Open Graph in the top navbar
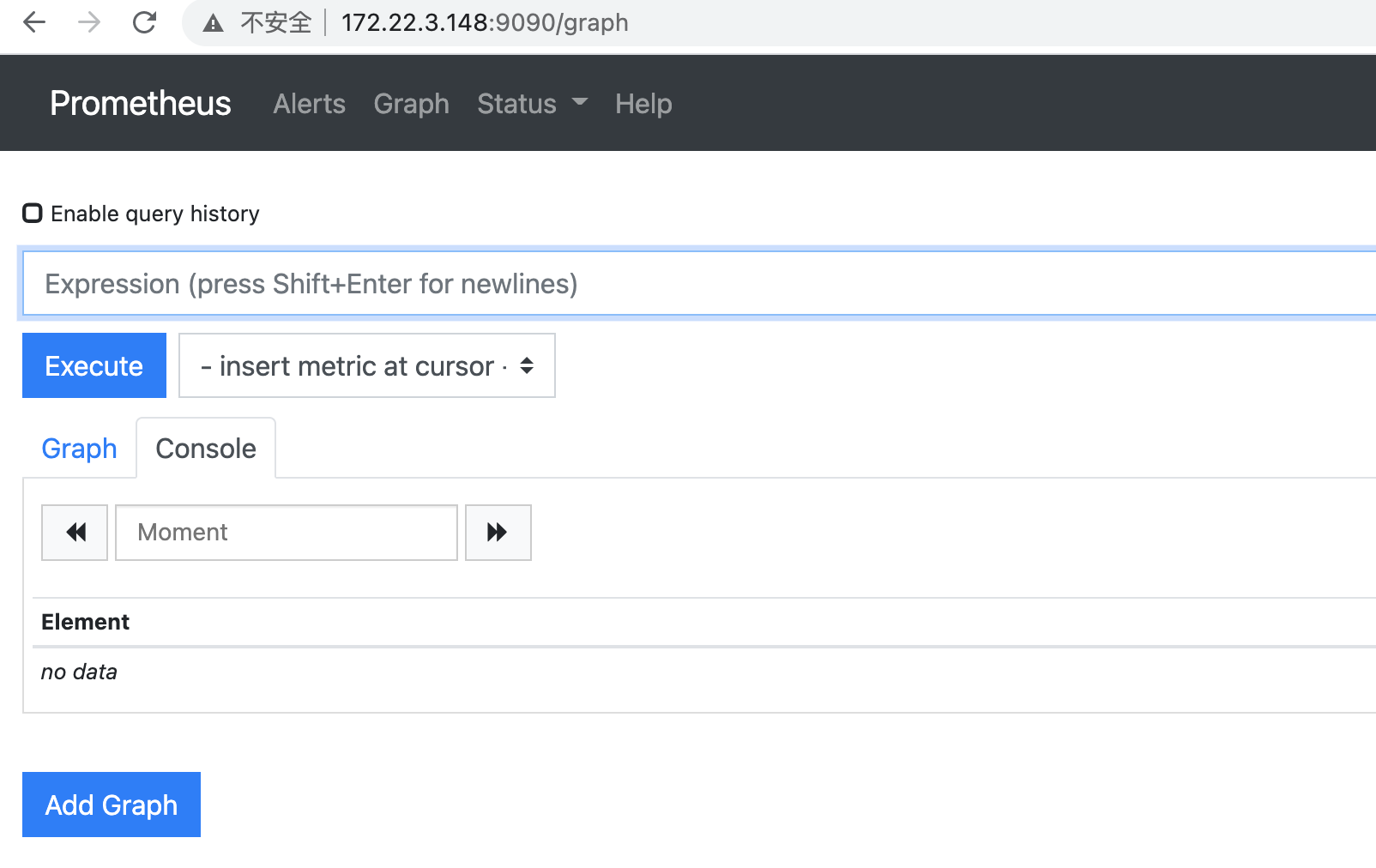 point(411,104)
